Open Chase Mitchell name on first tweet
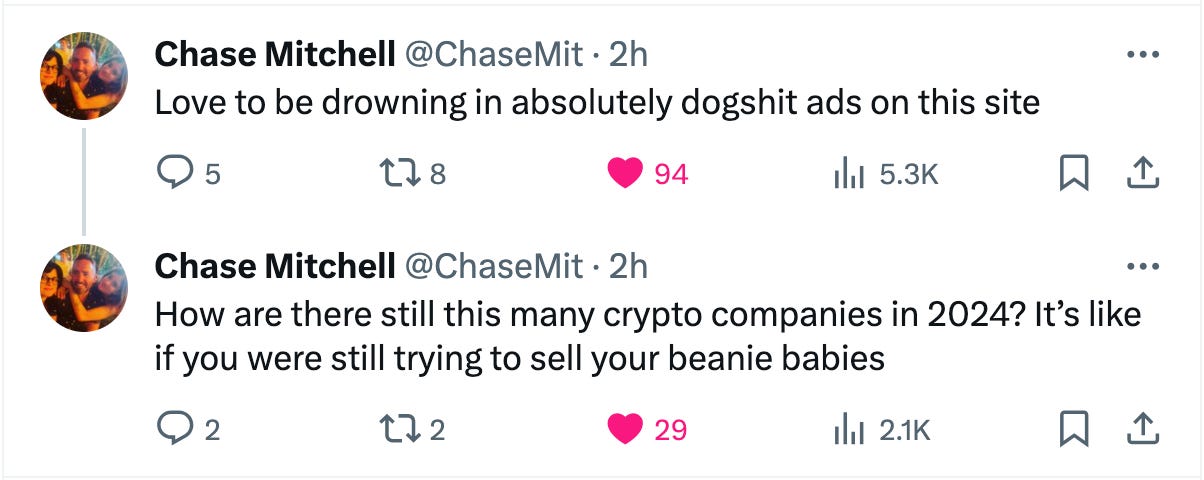 [x=275, y=54]
